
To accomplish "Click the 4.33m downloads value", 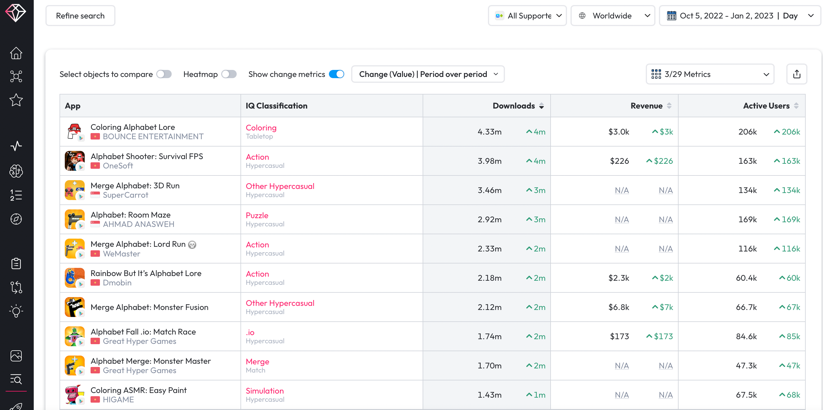I will [x=490, y=132].
